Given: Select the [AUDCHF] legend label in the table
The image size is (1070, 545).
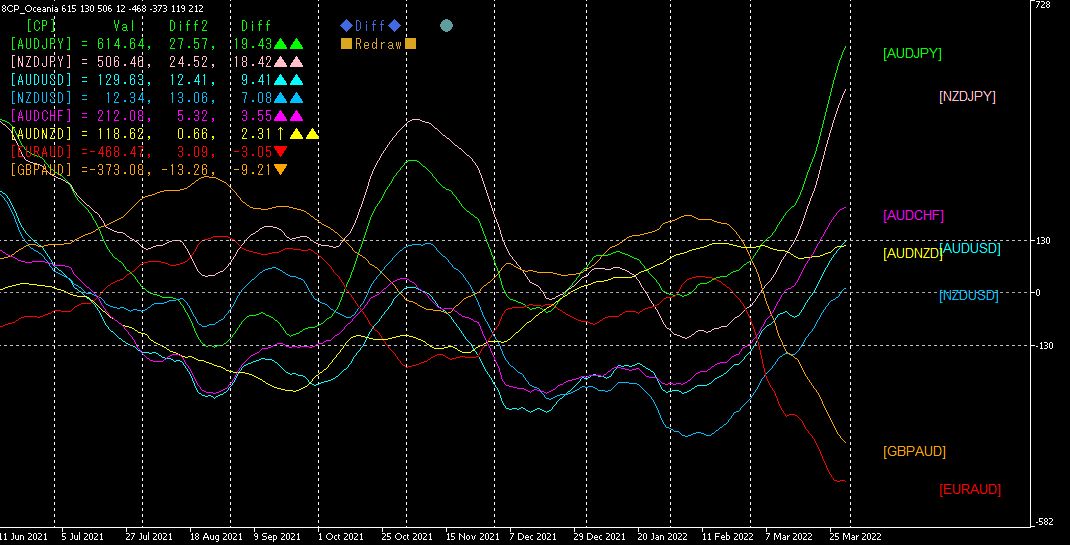Looking at the screenshot, I should 41,115.
